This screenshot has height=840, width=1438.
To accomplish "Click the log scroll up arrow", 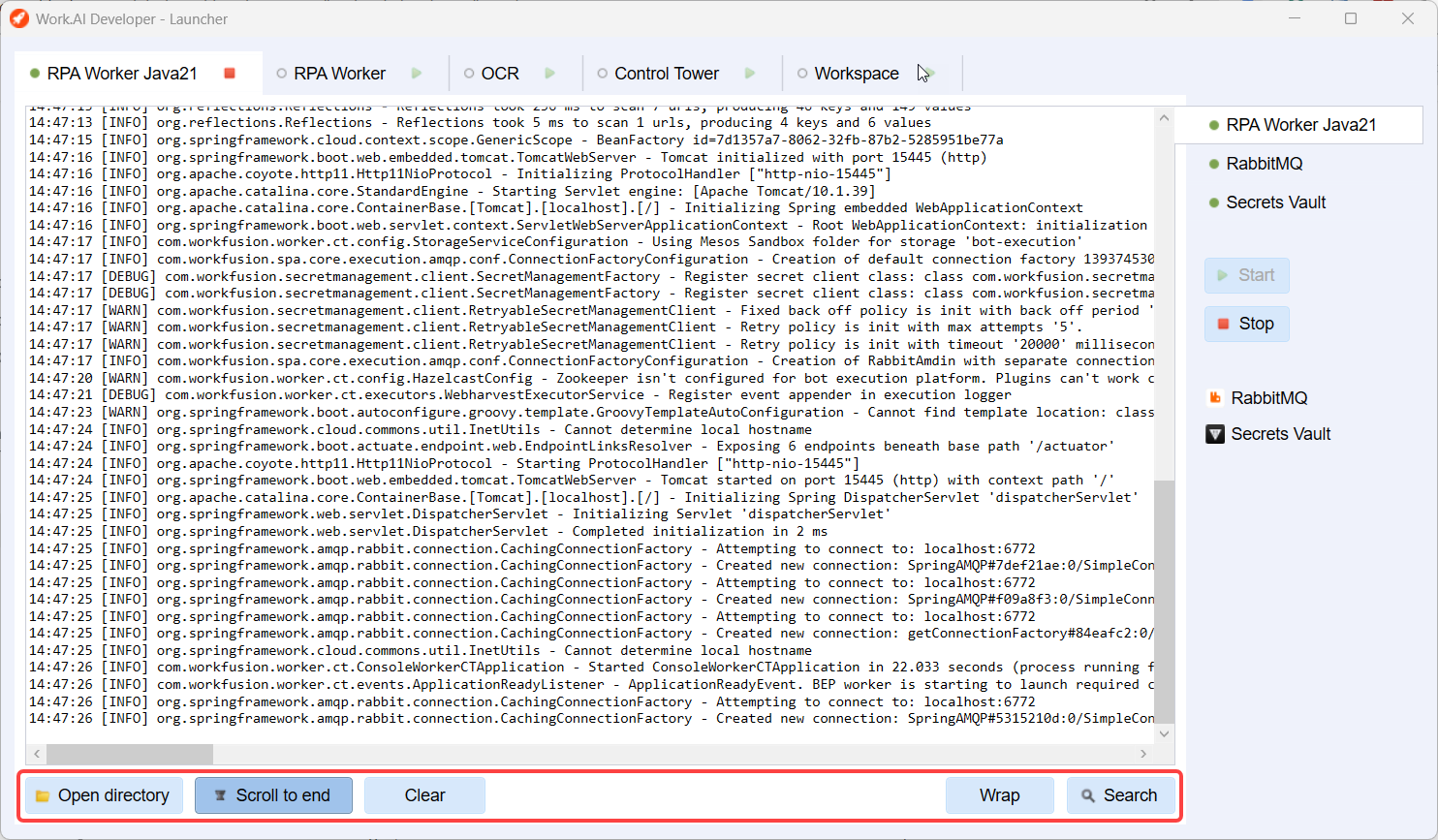I will tap(1164, 117).
